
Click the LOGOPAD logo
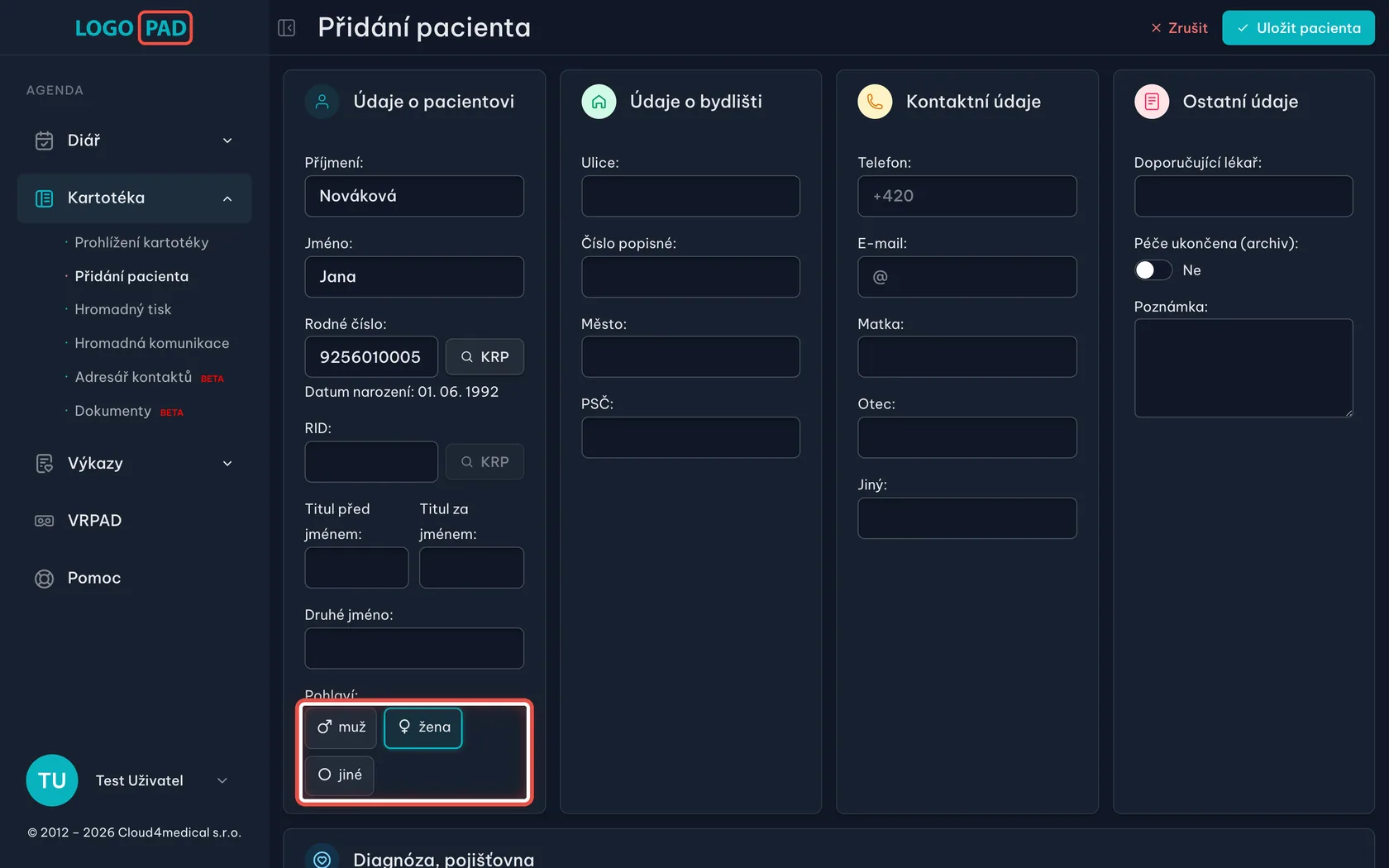coord(134,28)
